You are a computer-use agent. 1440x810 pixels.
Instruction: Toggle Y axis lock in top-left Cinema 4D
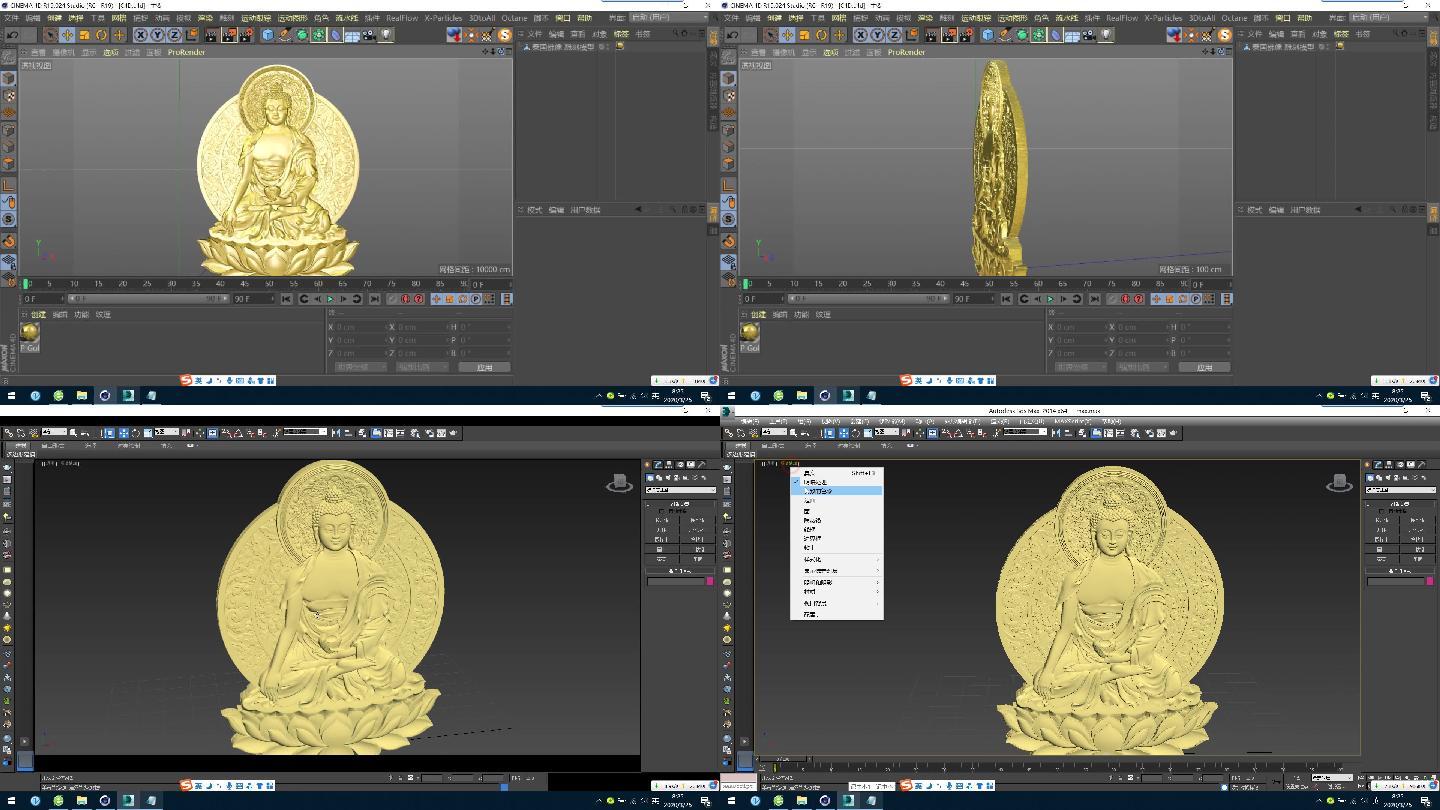tap(157, 35)
